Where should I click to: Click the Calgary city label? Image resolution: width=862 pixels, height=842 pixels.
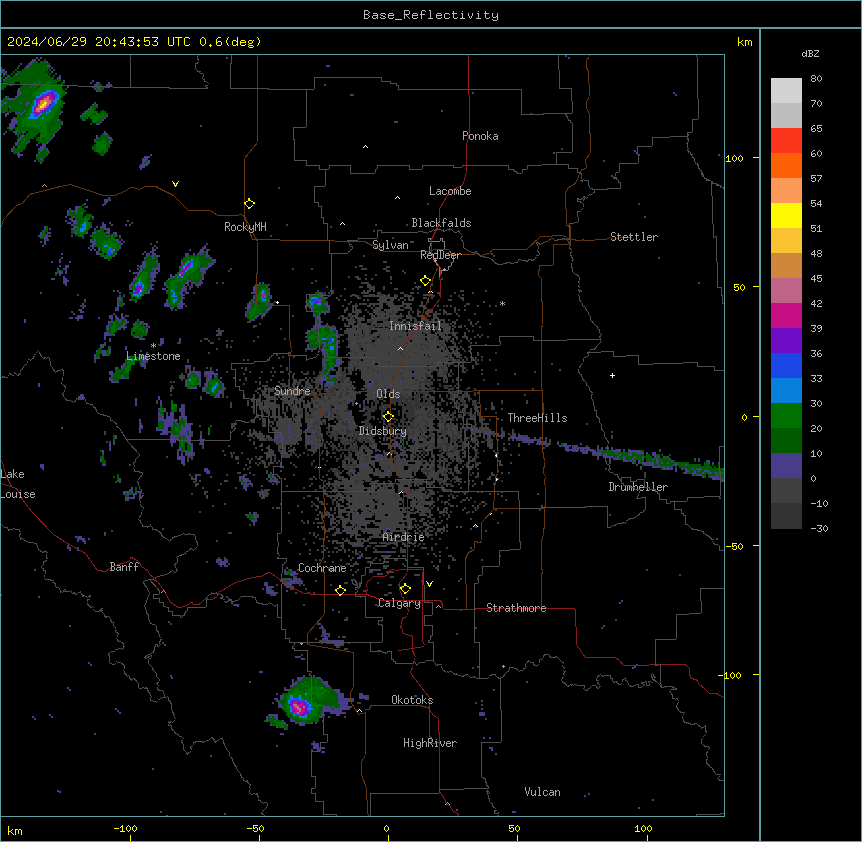399,603
